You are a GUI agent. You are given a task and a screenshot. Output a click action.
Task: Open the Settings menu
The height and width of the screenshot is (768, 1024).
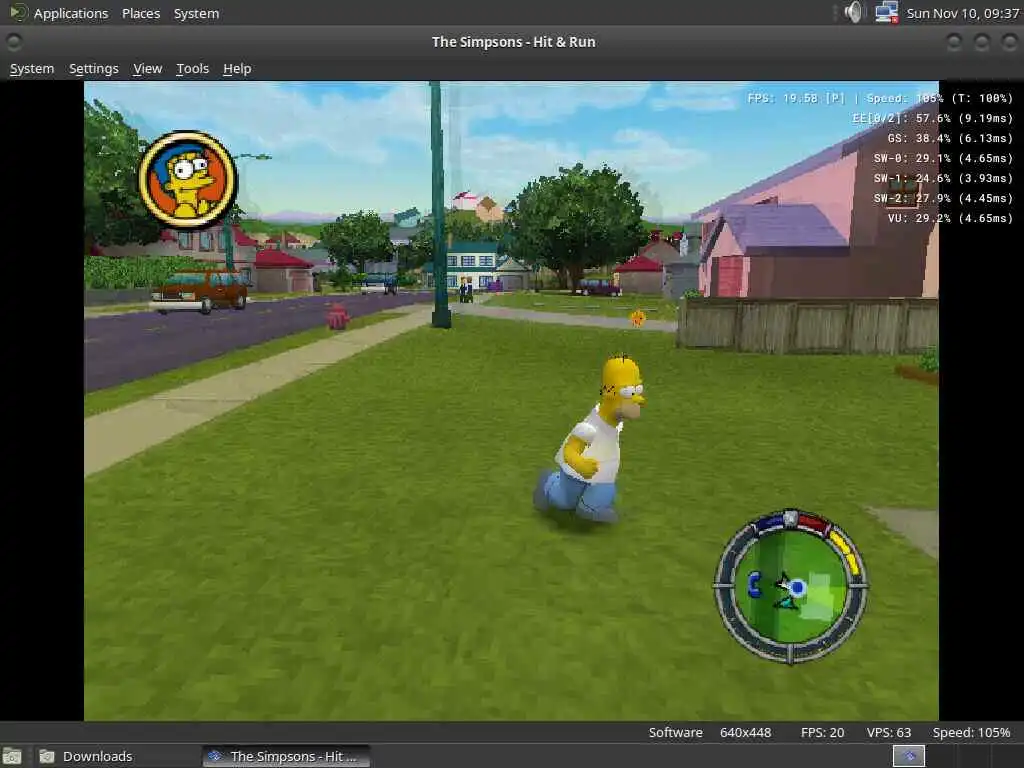coord(93,69)
